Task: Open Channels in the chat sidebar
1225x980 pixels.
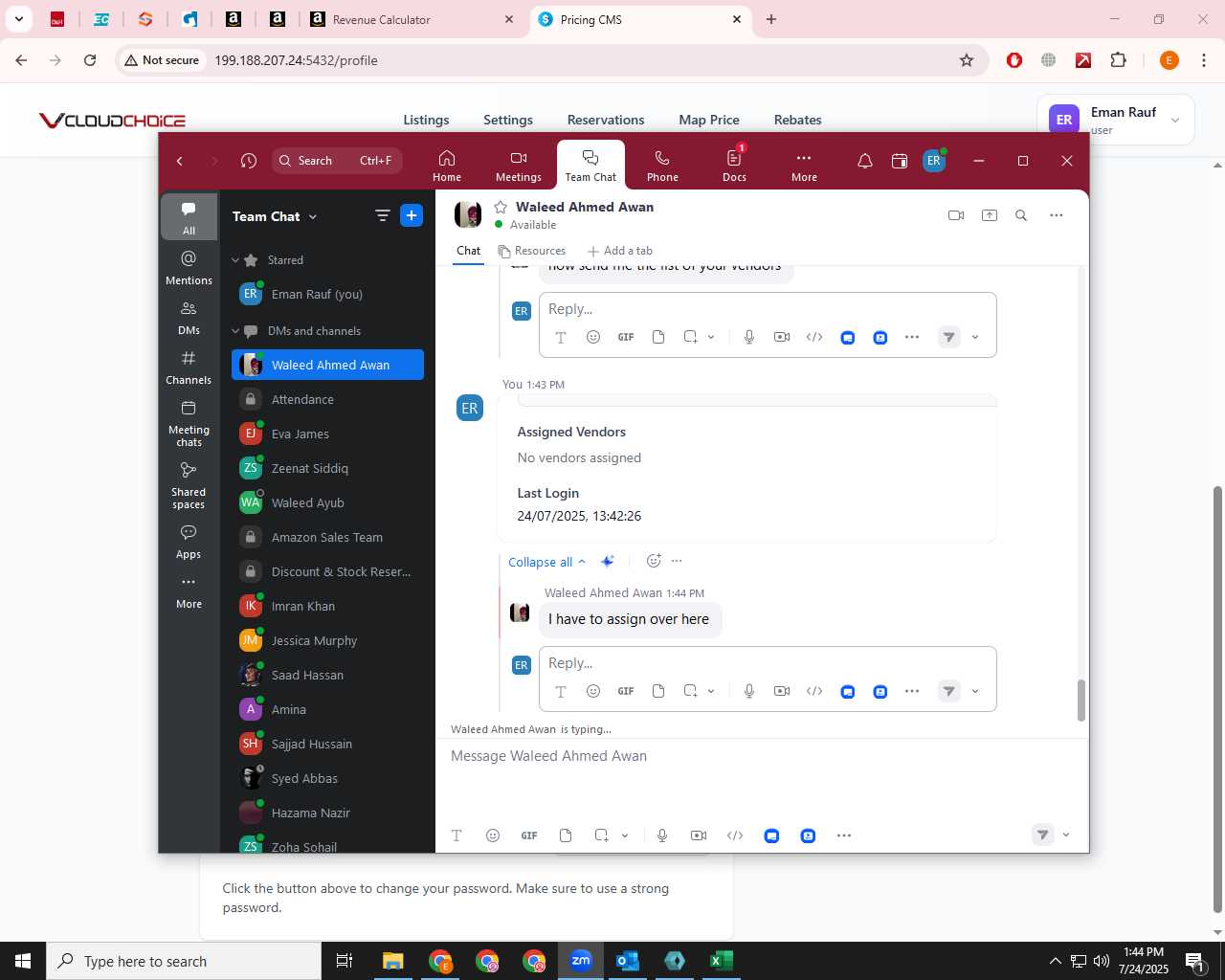Action: [189, 367]
